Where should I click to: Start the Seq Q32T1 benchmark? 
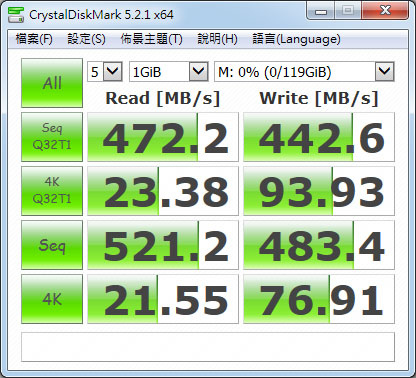[x=52, y=137]
